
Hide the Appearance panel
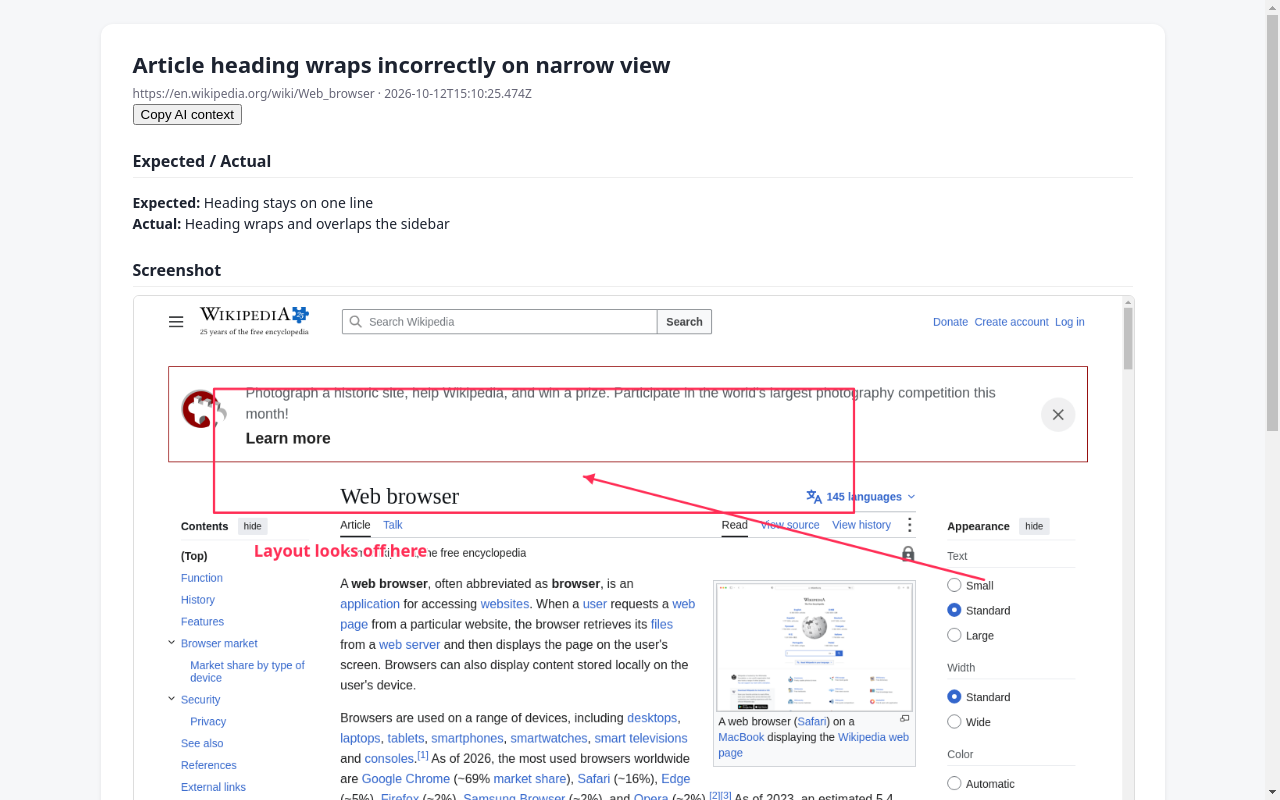point(1034,526)
